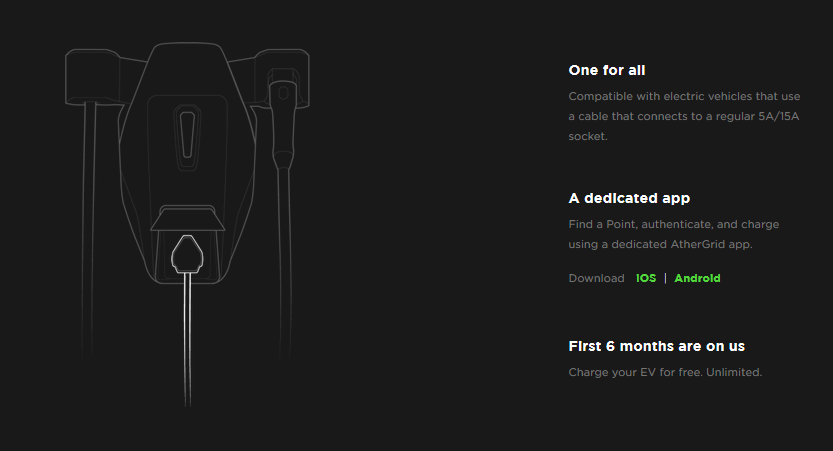Click the socket hood above the plug
Viewport: 833px width, 451px height.
click(x=187, y=218)
